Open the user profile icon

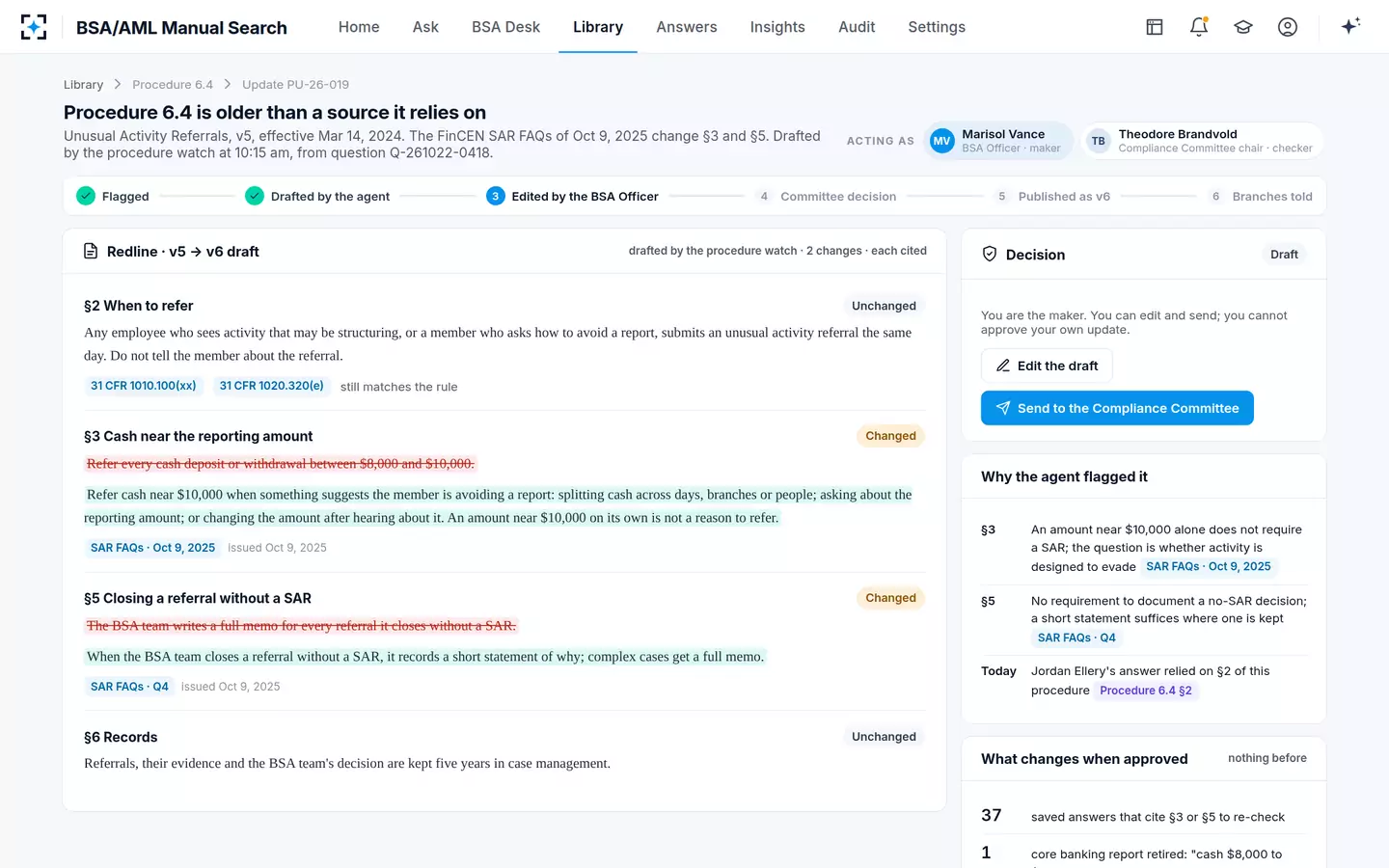tap(1288, 27)
